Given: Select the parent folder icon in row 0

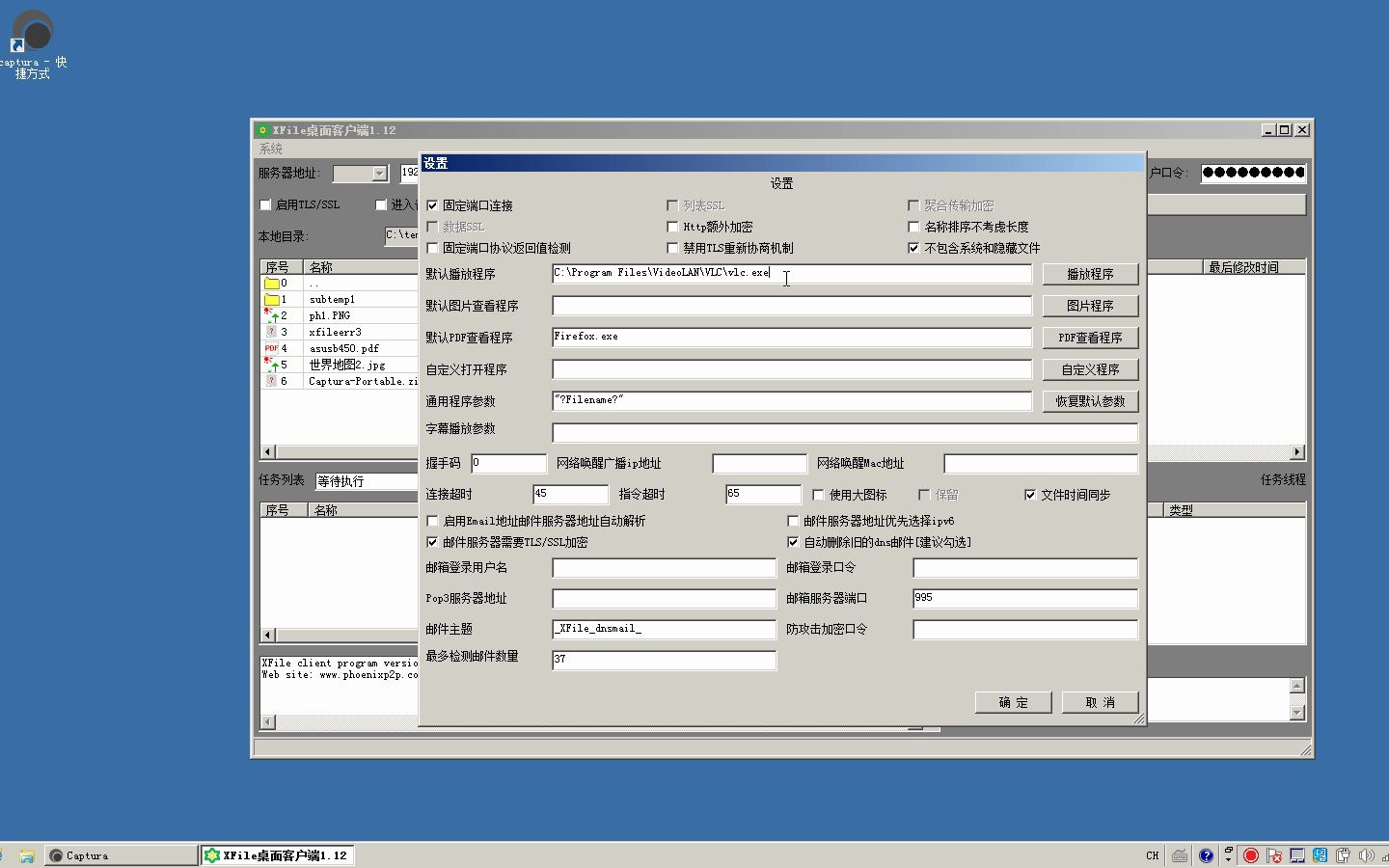Looking at the screenshot, I should click(x=272, y=284).
